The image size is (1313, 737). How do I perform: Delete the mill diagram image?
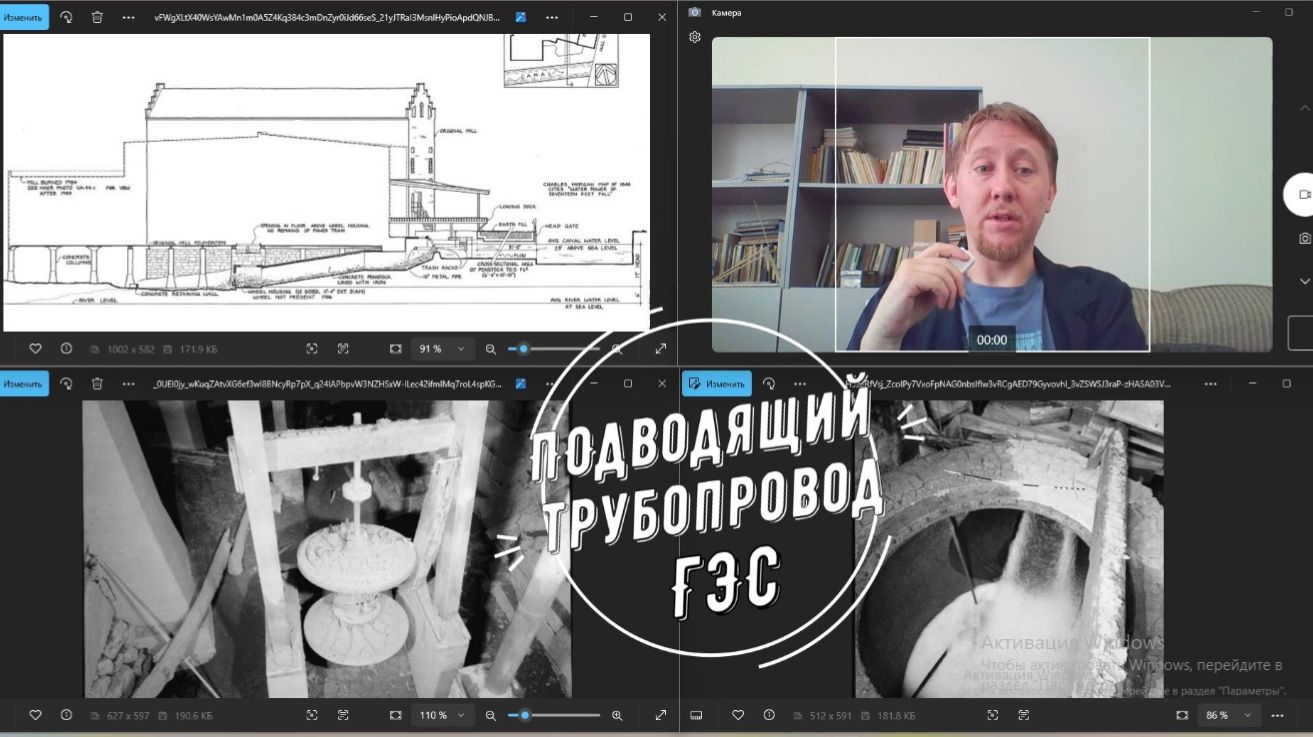97,17
